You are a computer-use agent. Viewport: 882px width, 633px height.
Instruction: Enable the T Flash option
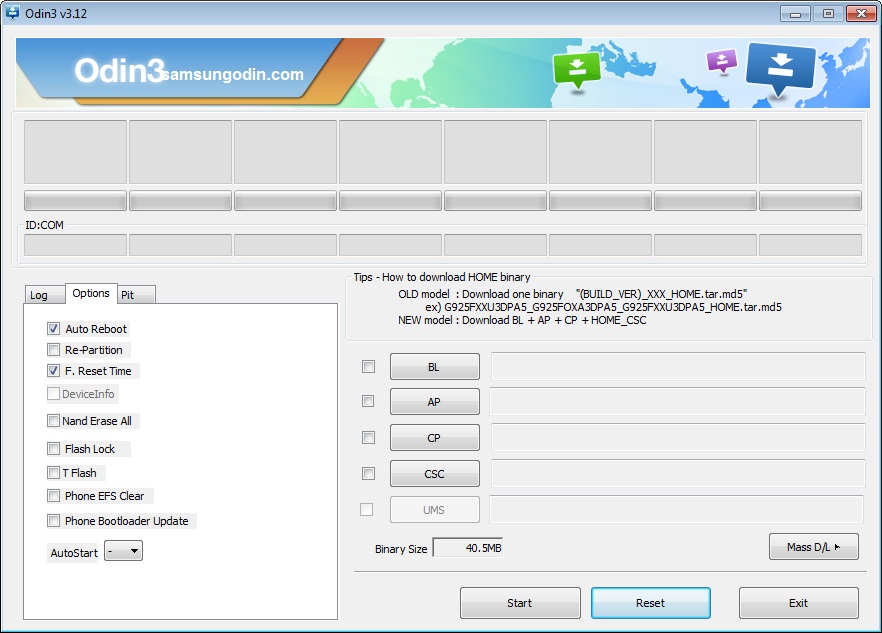pos(53,473)
